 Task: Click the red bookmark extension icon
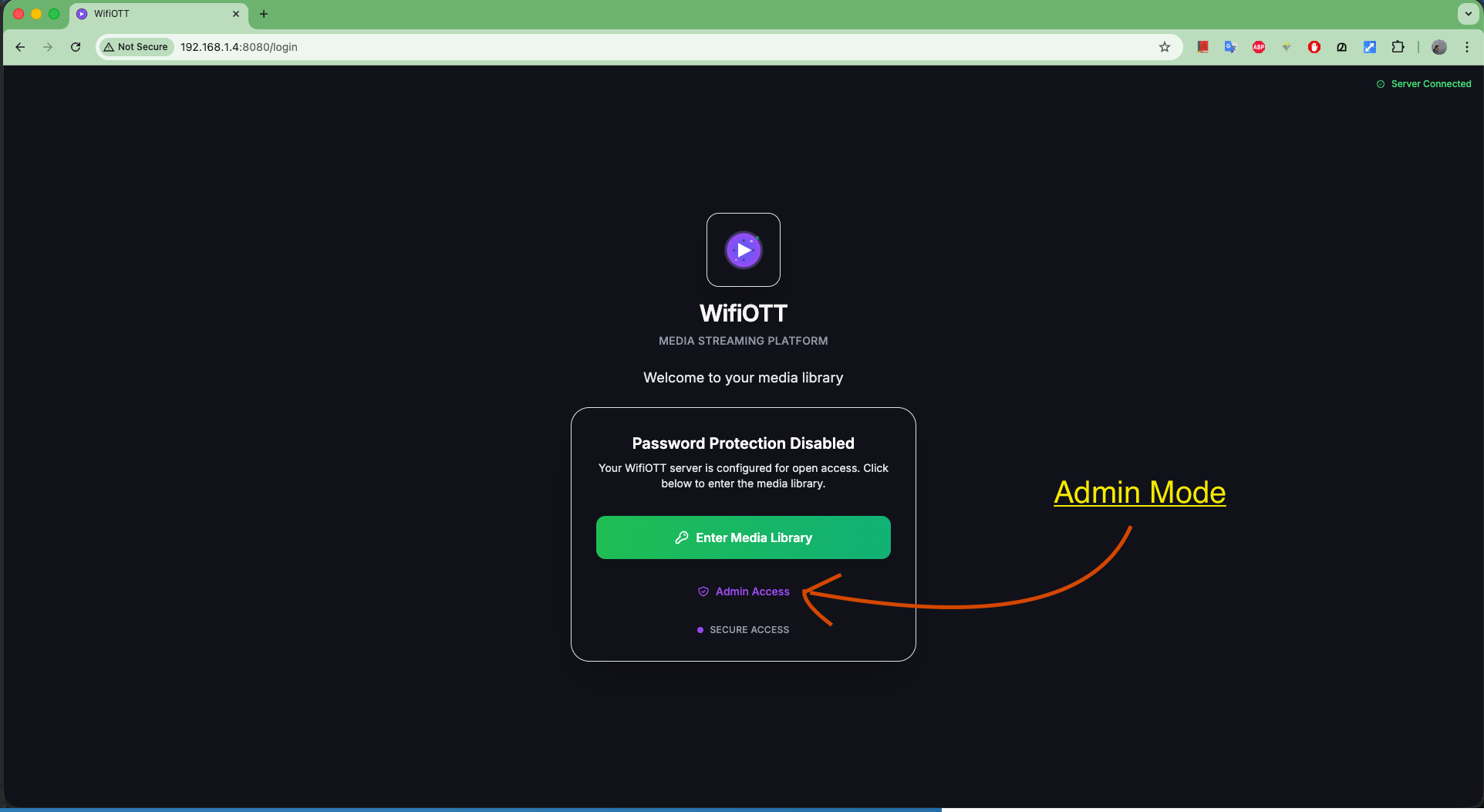(x=1202, y=47)
